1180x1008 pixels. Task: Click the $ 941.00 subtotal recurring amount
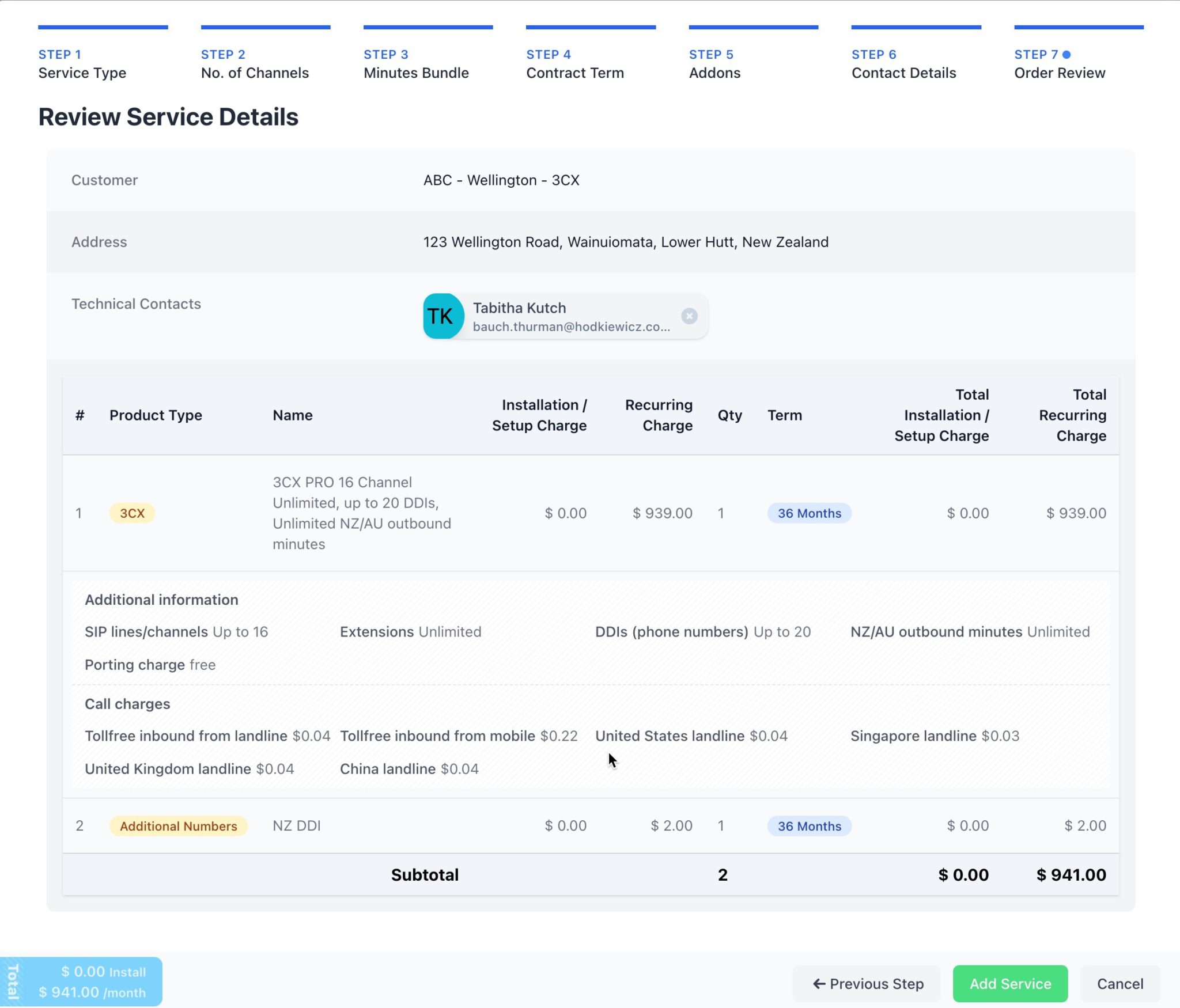[1072, 875]
